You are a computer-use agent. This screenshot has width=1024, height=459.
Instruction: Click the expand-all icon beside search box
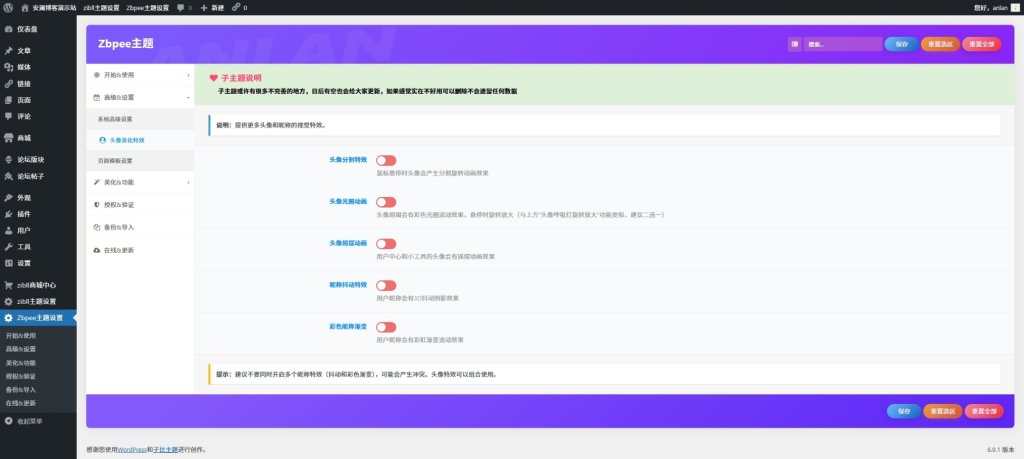tap(795, 44)
